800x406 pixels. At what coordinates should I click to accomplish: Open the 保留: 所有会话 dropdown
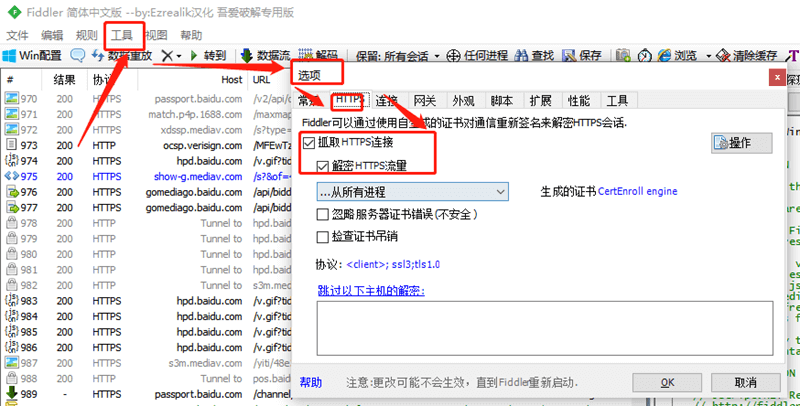point(398,56)
